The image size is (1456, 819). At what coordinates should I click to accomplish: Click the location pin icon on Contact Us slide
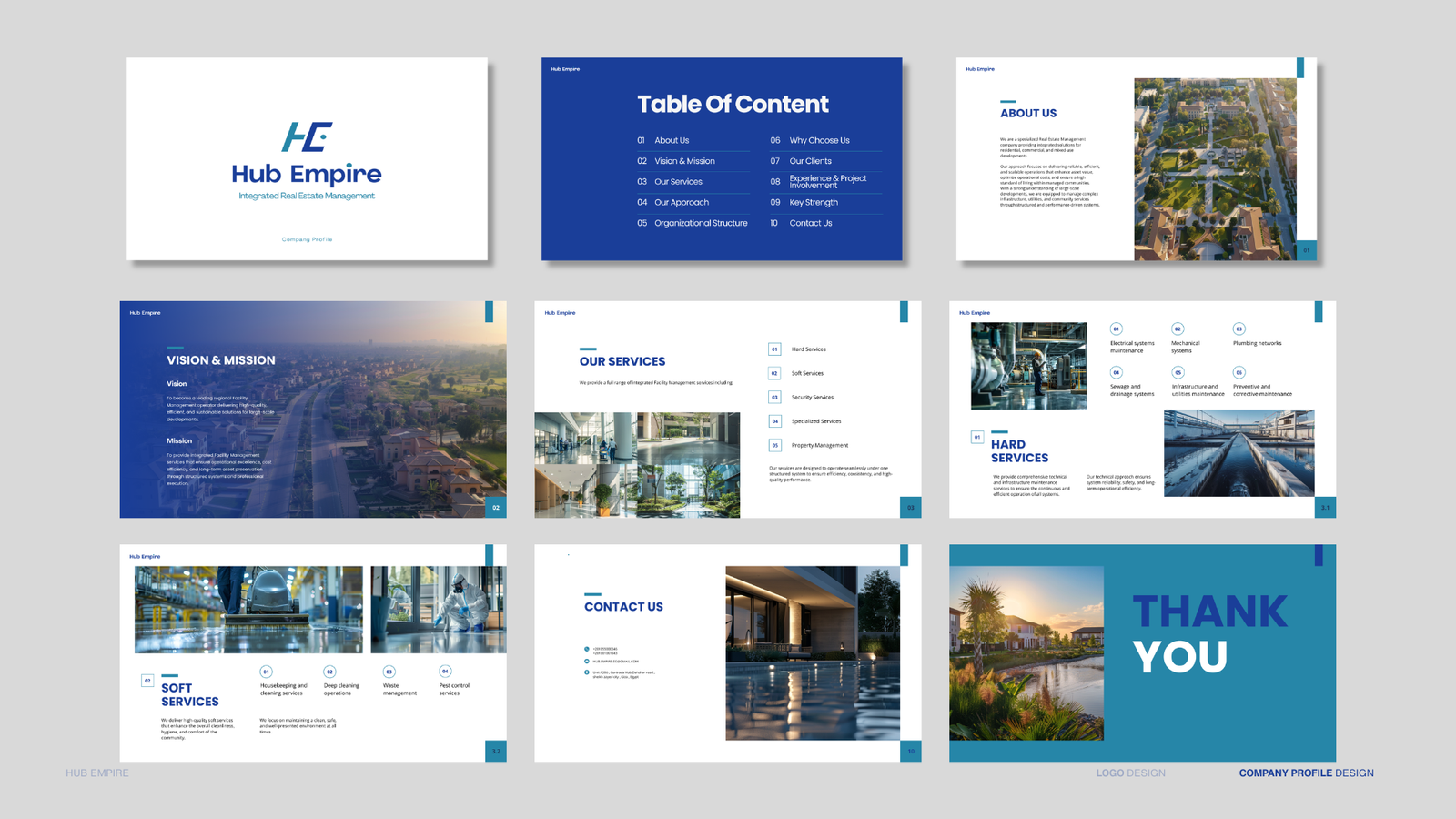click(x=587, y=672)
